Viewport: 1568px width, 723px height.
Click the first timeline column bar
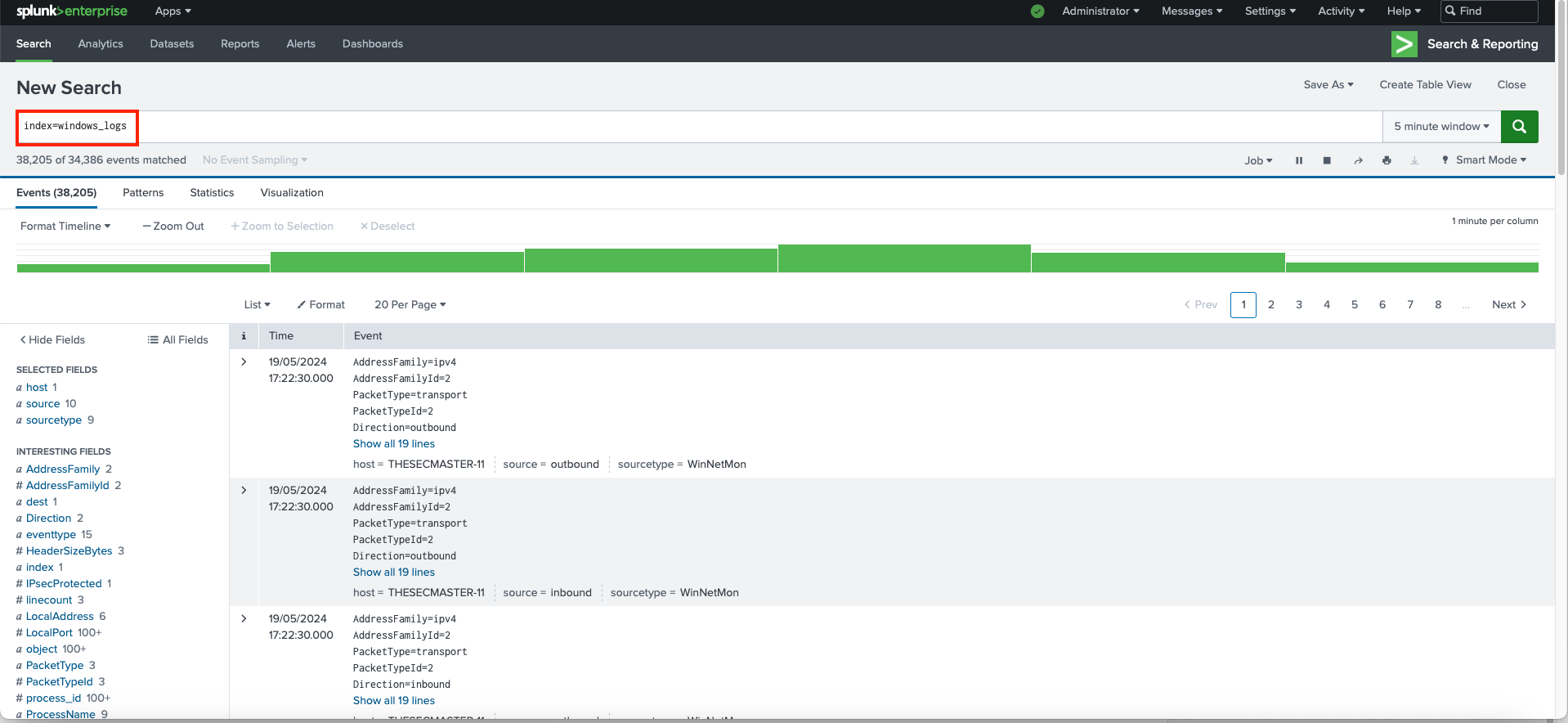click(143, 267)
